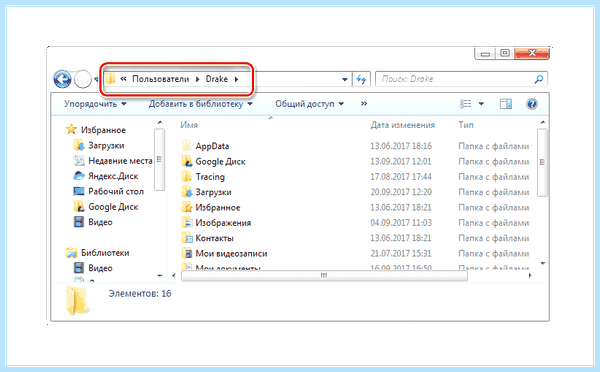Click the Google Диск folder icon in list

point(187,161)
